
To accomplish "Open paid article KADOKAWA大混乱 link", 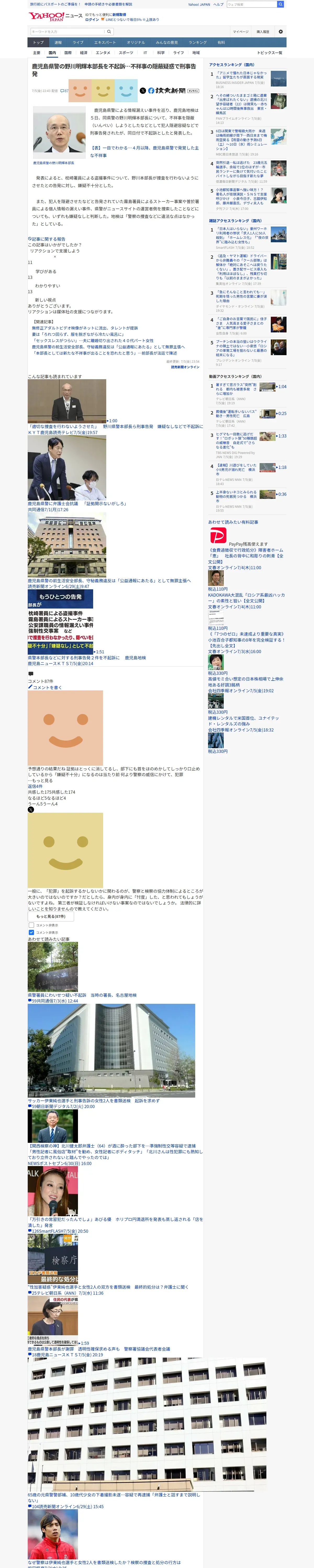I will pyautogui.click(x=246, y=598).
